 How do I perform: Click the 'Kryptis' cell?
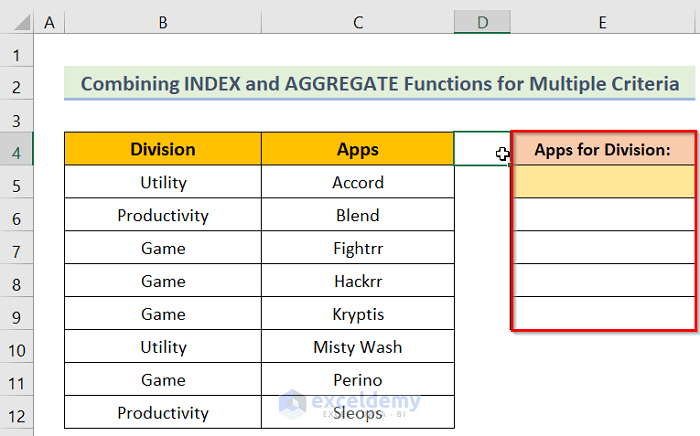[x=358, y=314]
